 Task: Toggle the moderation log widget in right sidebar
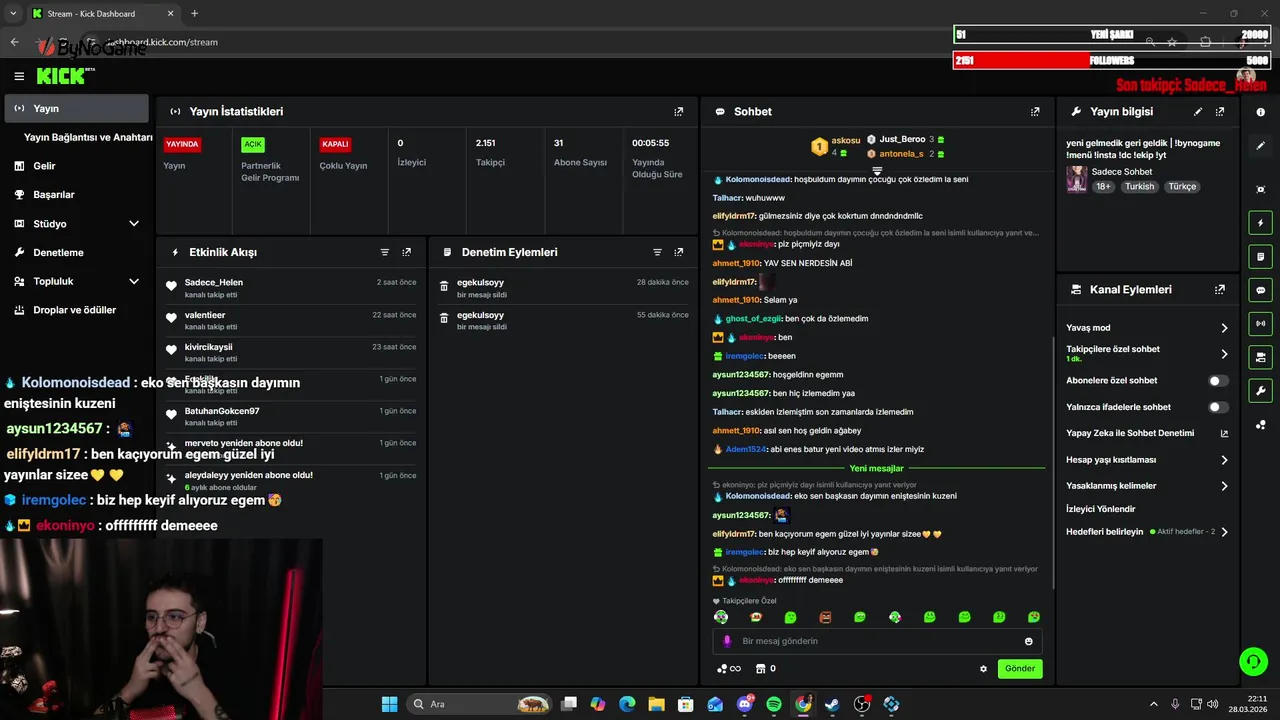coord(1261,257)
